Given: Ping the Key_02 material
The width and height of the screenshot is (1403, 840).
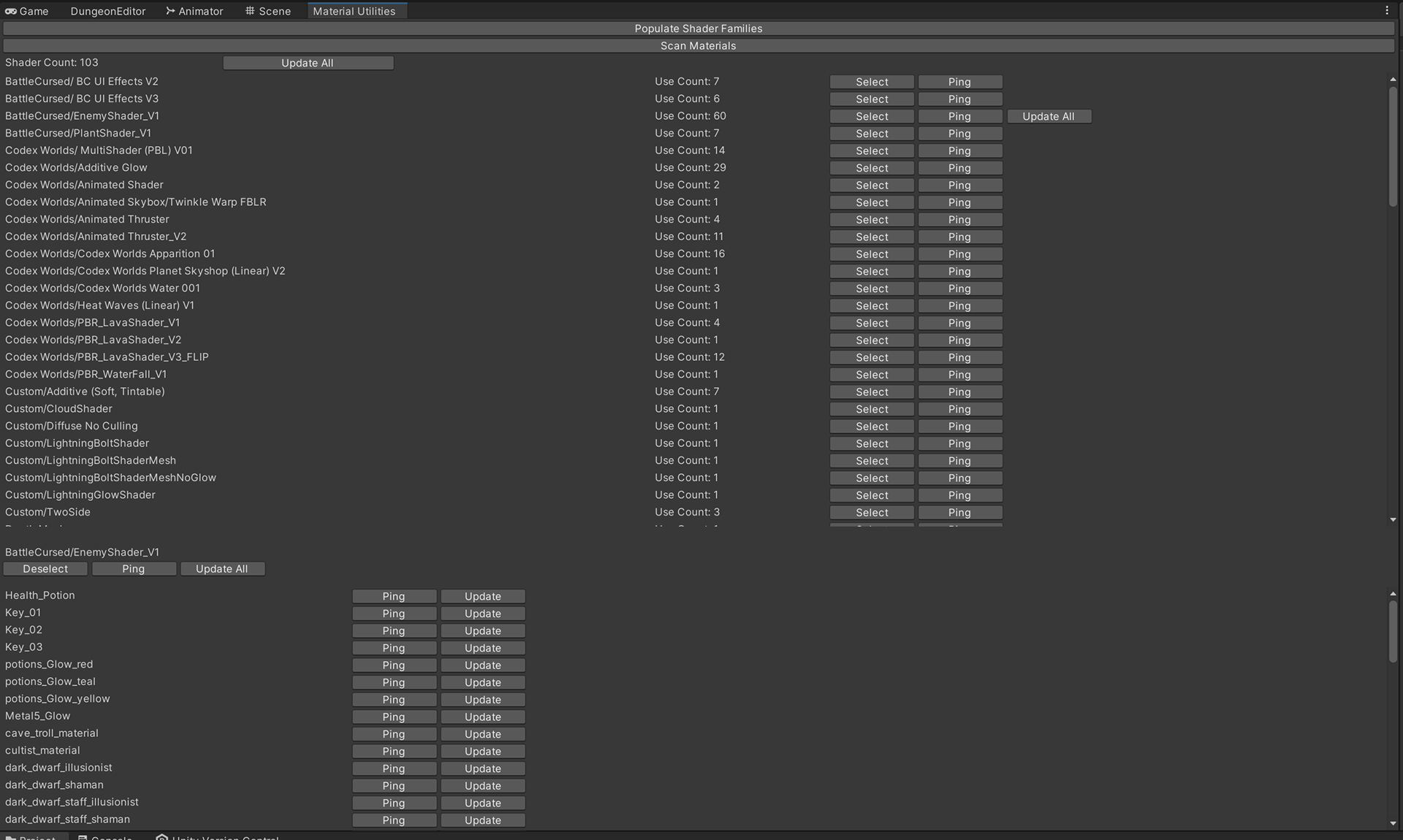Looking at the screenshot, I should point(394,631).
